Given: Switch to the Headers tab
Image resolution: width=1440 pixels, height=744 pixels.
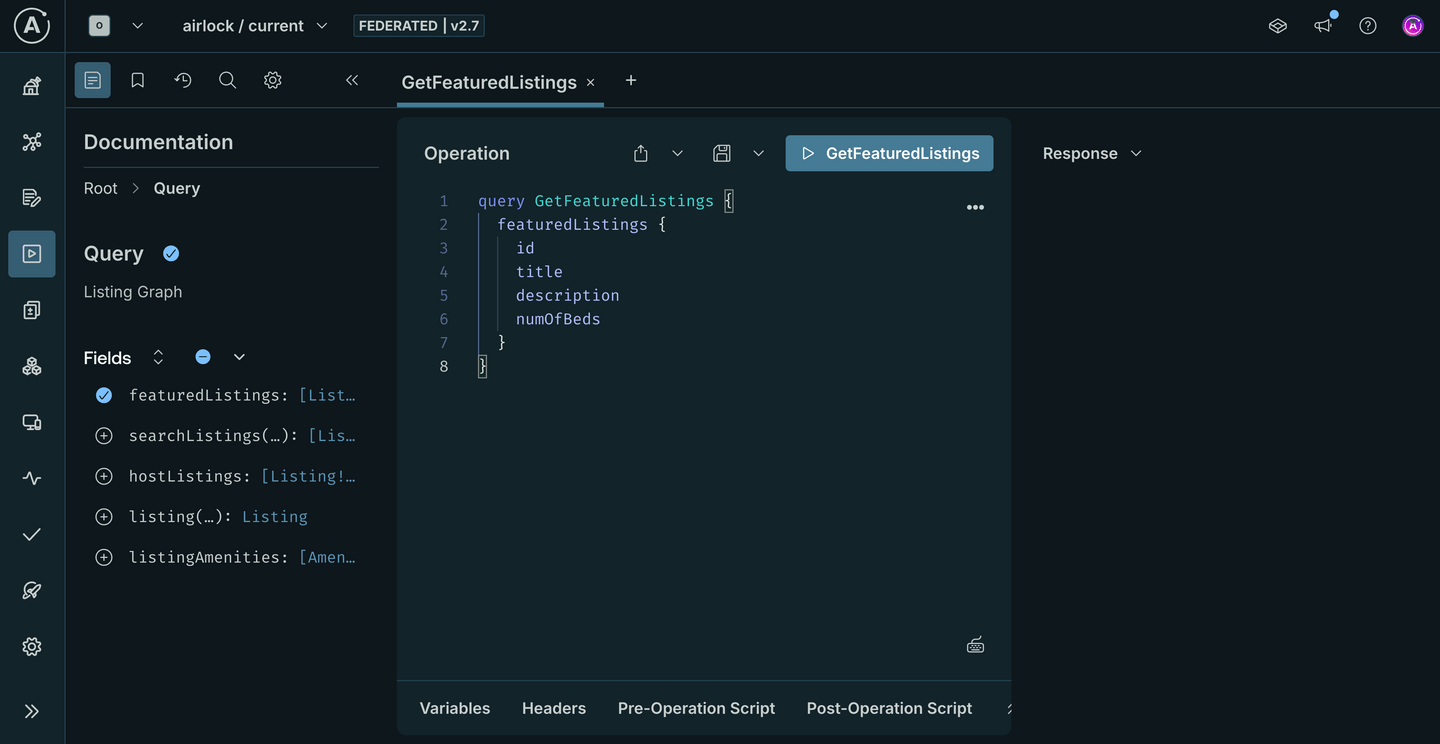Looking at the screenshot, I should click(553, 708).
